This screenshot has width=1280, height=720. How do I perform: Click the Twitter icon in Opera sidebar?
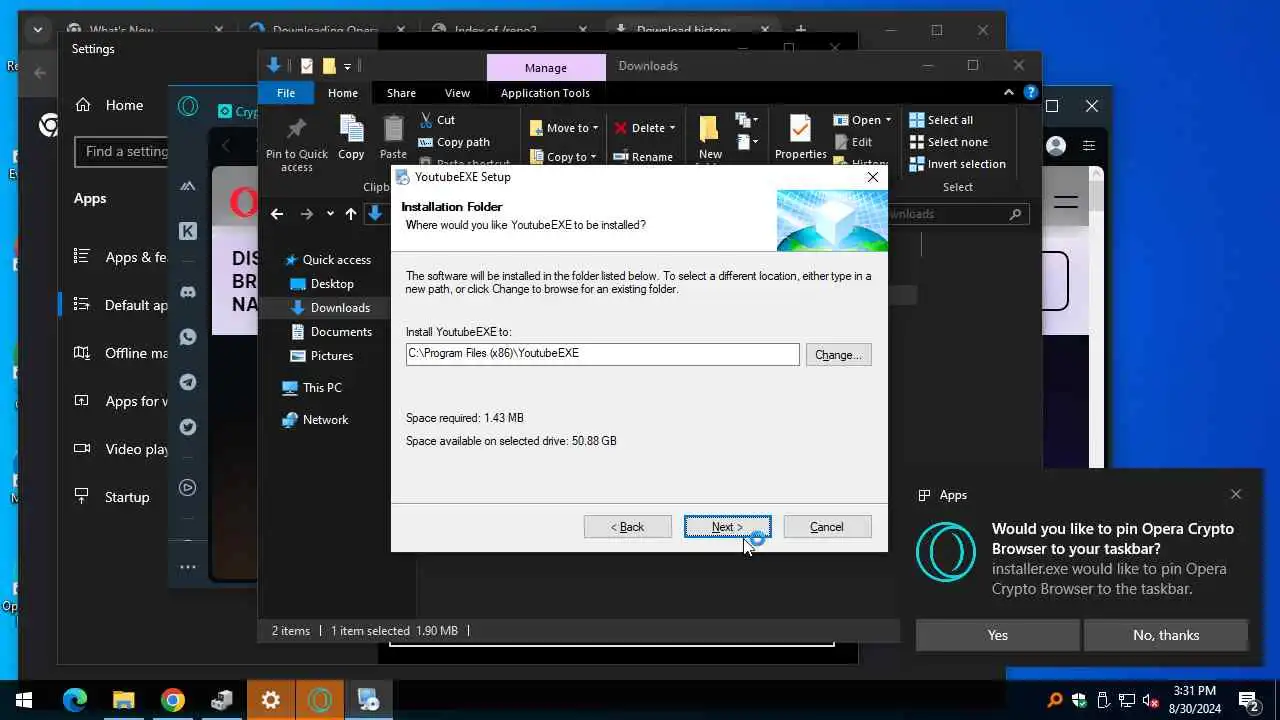(x=188, y=427)
